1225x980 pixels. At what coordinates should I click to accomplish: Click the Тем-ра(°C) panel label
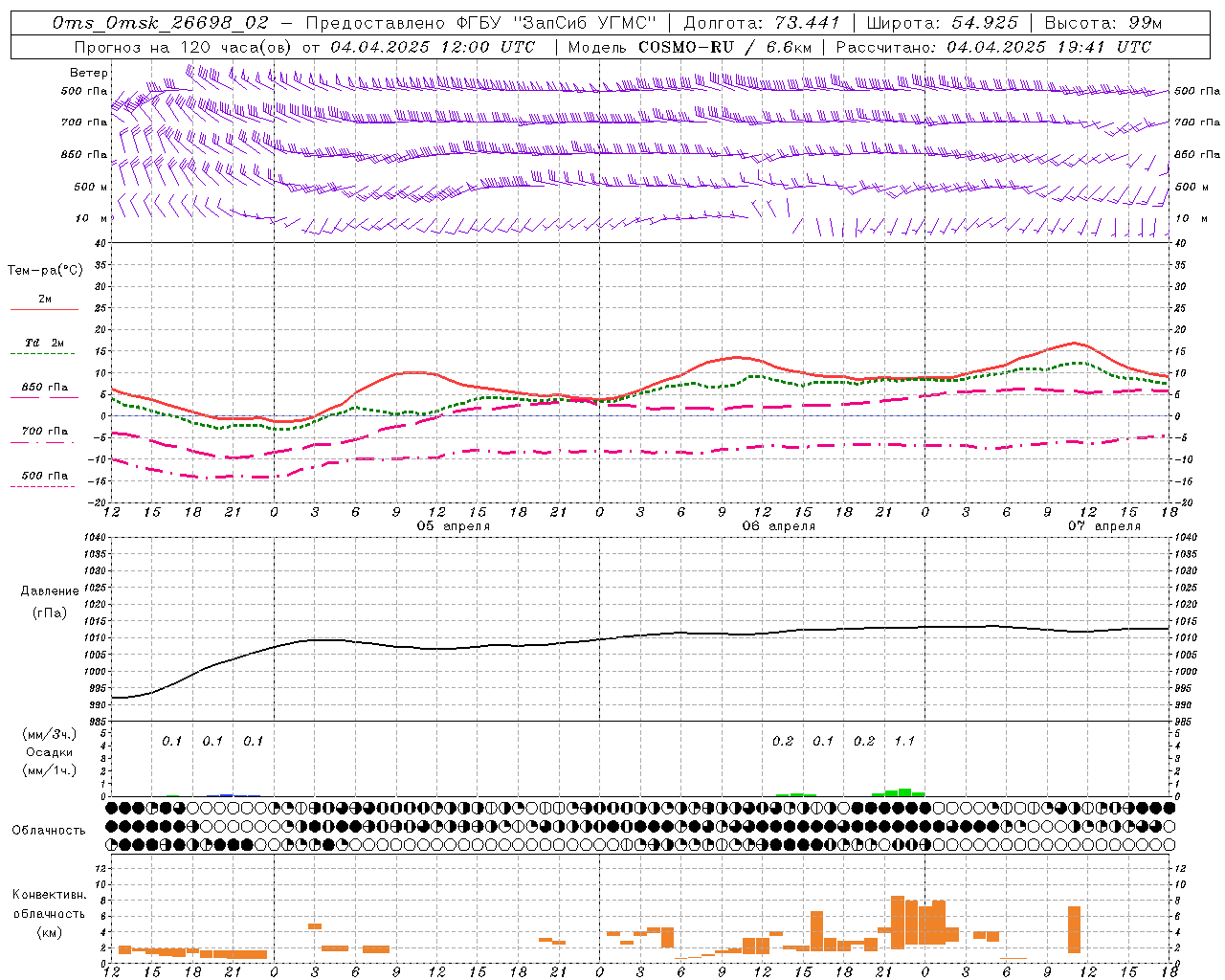pos(45,271)
